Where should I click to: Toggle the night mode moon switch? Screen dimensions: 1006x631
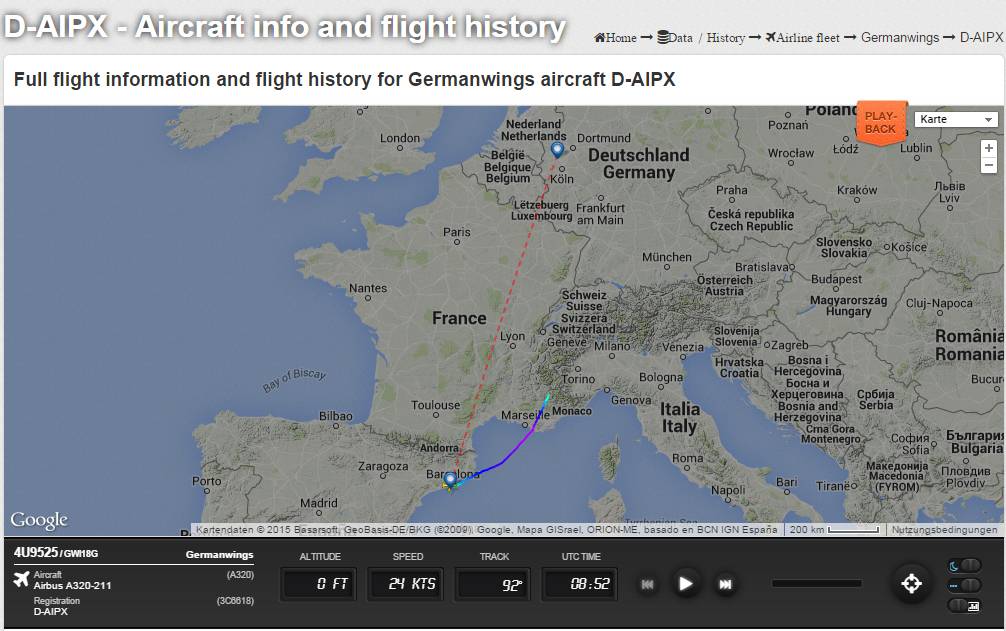pos(964,566)
